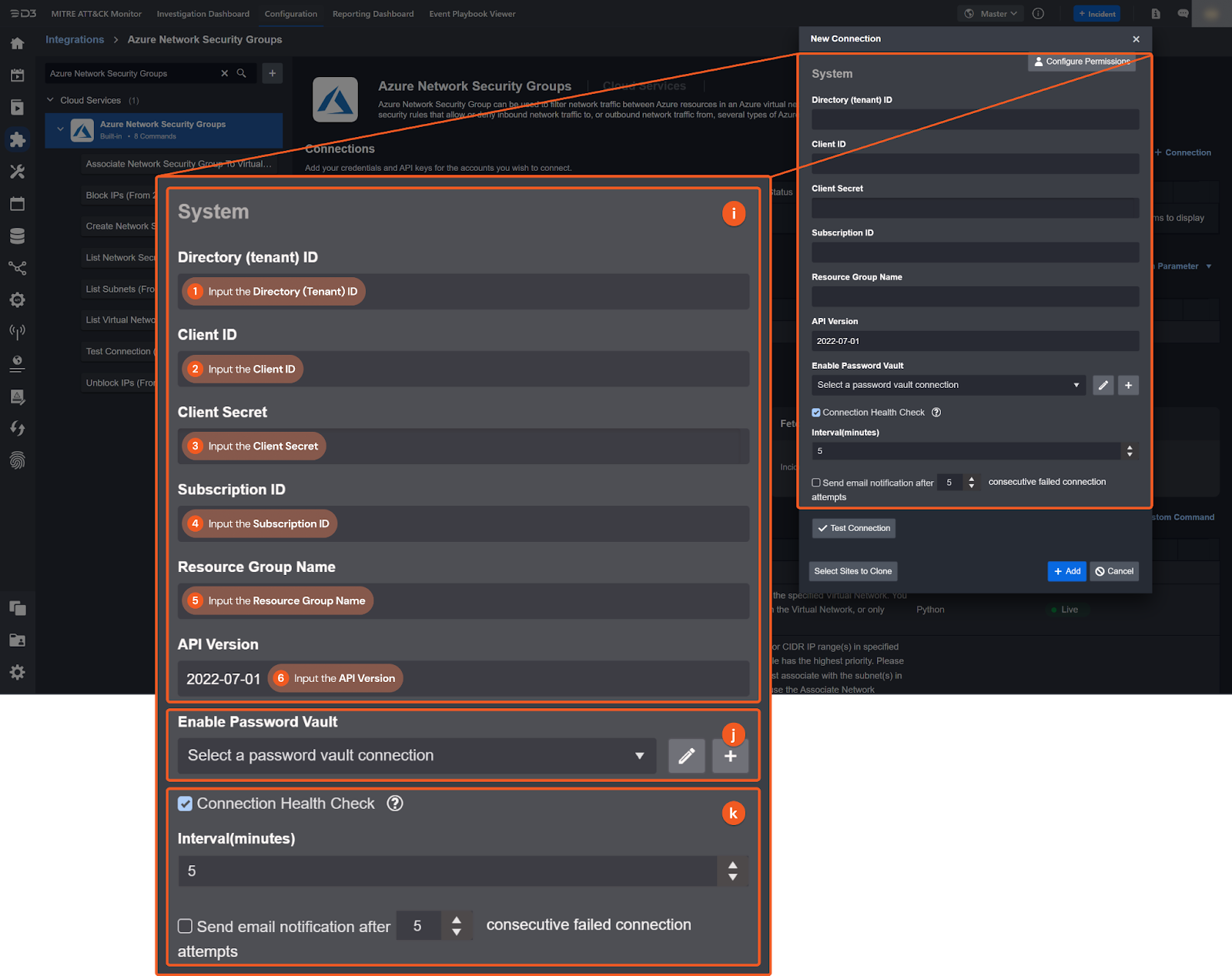Click the wrench and screwdriver sidebar icon

(17, 172)
